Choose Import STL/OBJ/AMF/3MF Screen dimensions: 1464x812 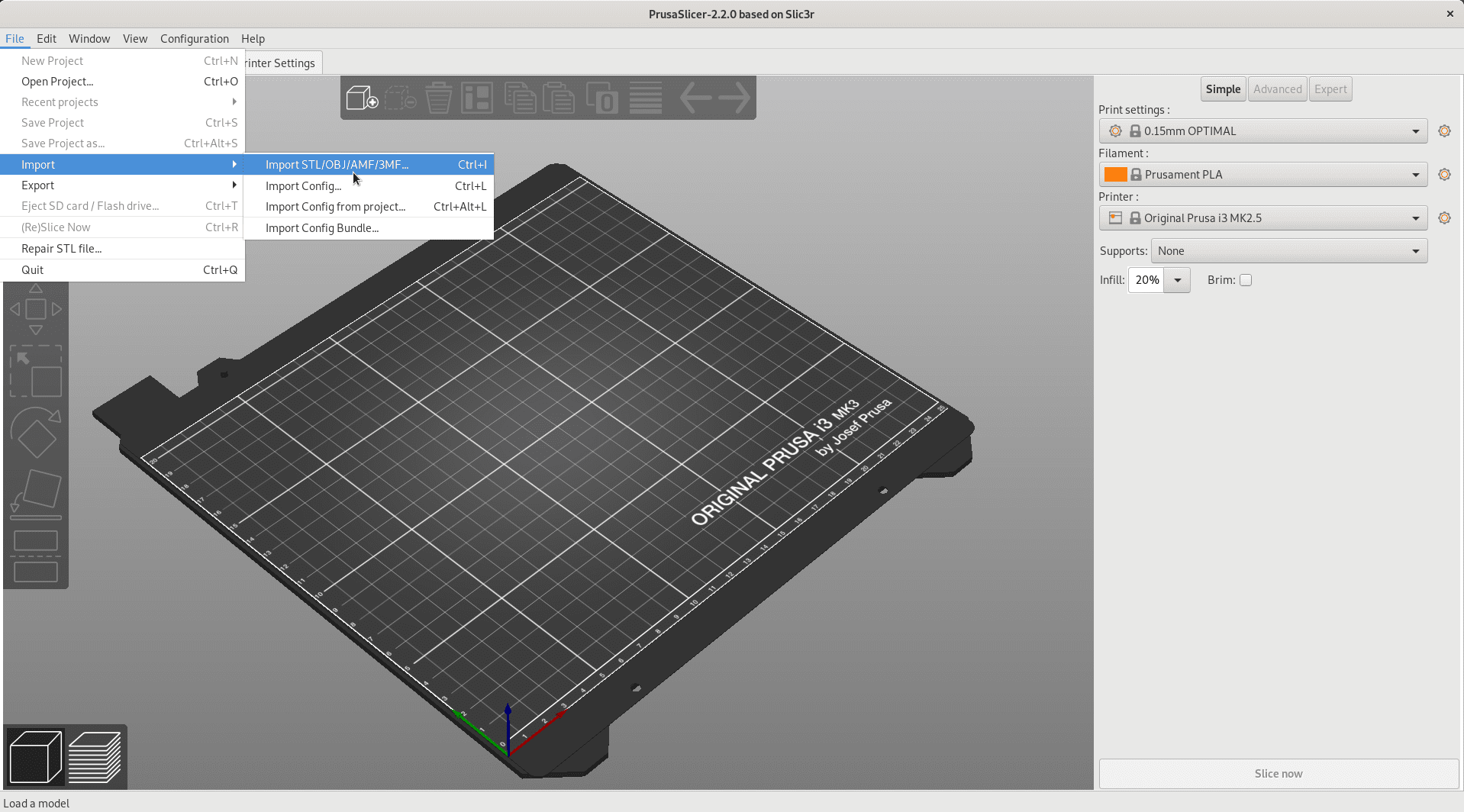click(x=369, y=165)
